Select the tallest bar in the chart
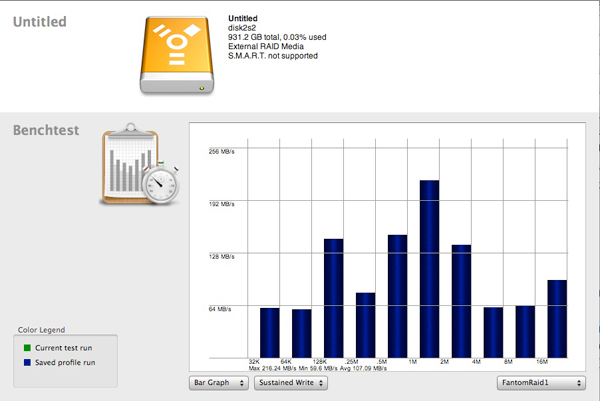This screenshot has width=600, height=401. click(x=430, y=268)
